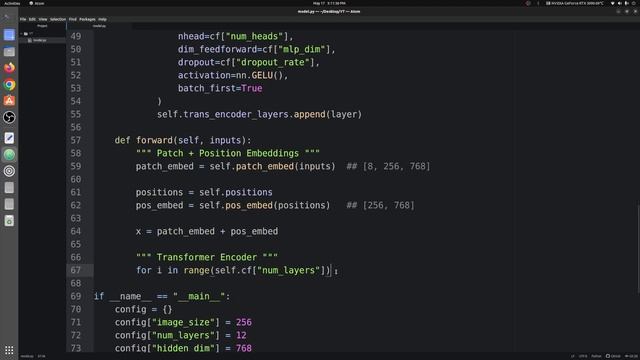The image size is (640, 360).
Task: Open the text editor dock icon
Action: [9, 138]
